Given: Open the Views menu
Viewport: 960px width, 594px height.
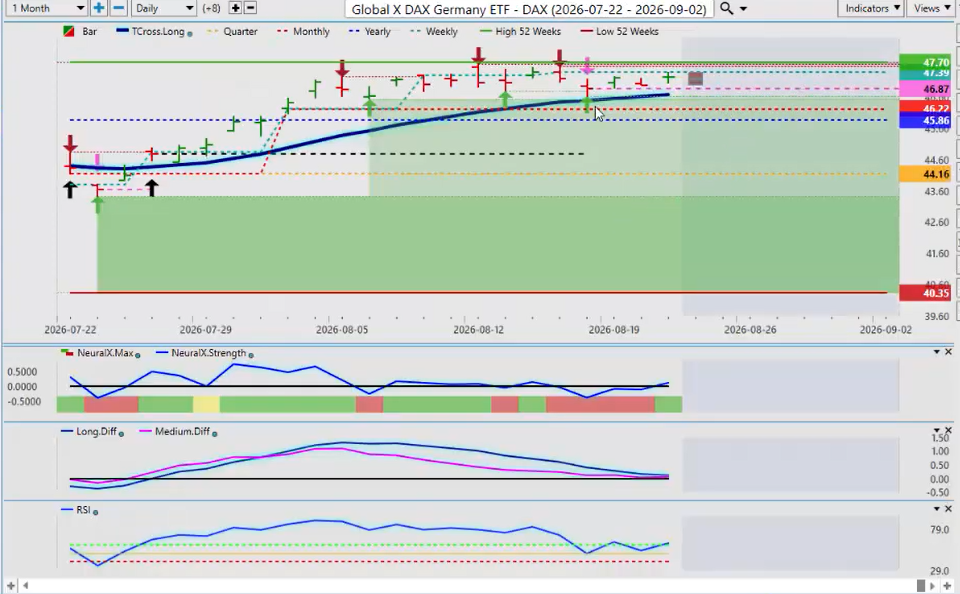Looking at the screenshot, I should pyautogui.click(x=931, y=8).
